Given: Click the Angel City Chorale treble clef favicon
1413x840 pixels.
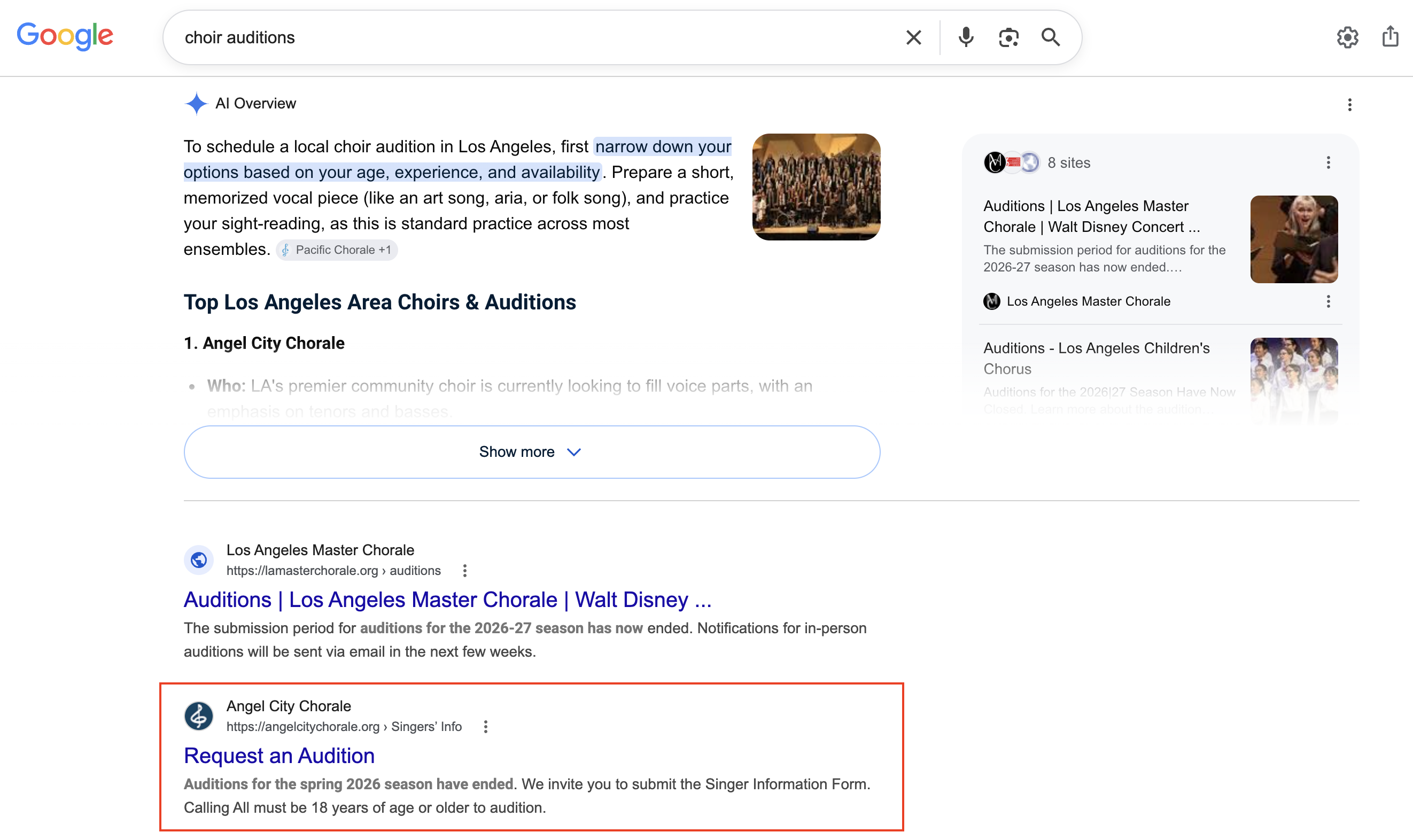Looking at the screenshot, I should pos(199,716).
